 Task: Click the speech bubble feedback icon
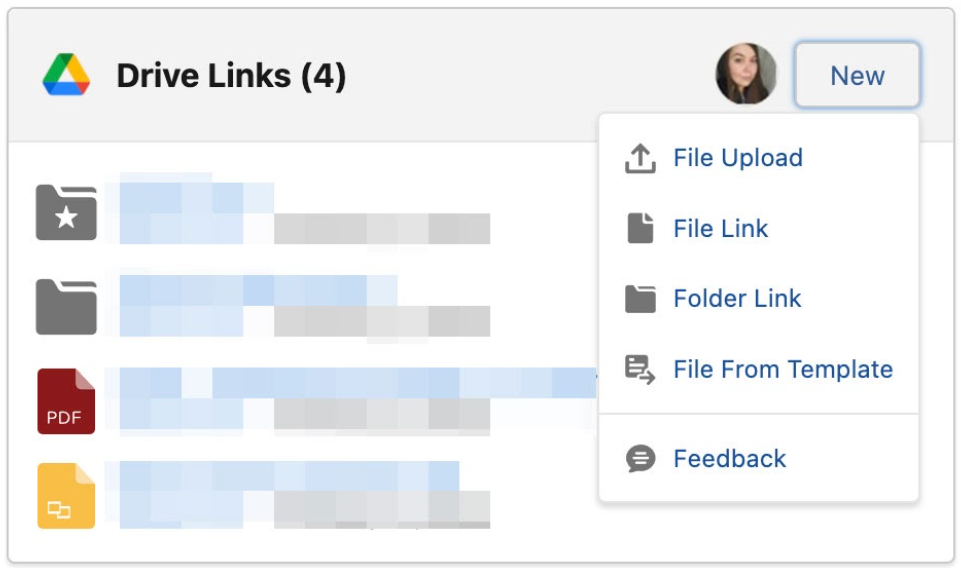coord(640,458)
